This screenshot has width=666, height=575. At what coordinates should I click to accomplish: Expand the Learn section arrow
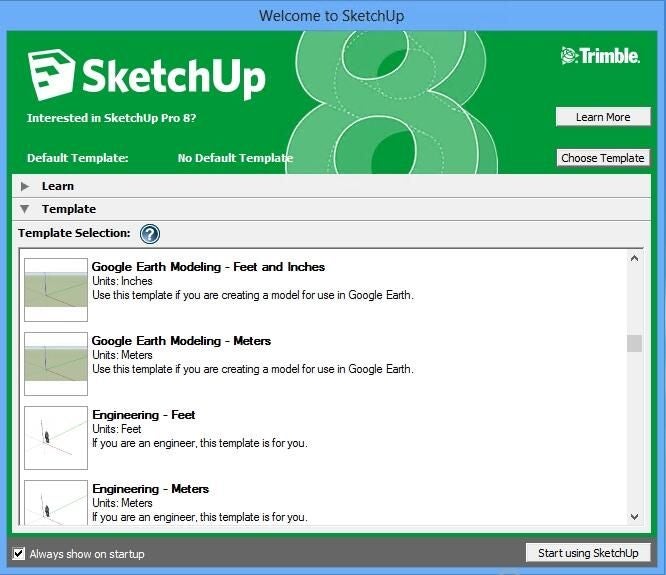(25, 186)
